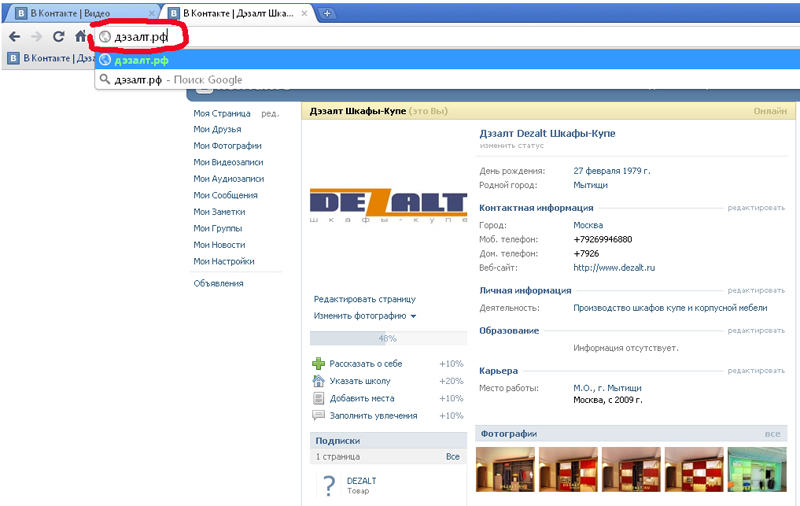Click the green plus 'Рассказать о себе' icon
This screenshot has height=506, width=800.
click(318, 364)
